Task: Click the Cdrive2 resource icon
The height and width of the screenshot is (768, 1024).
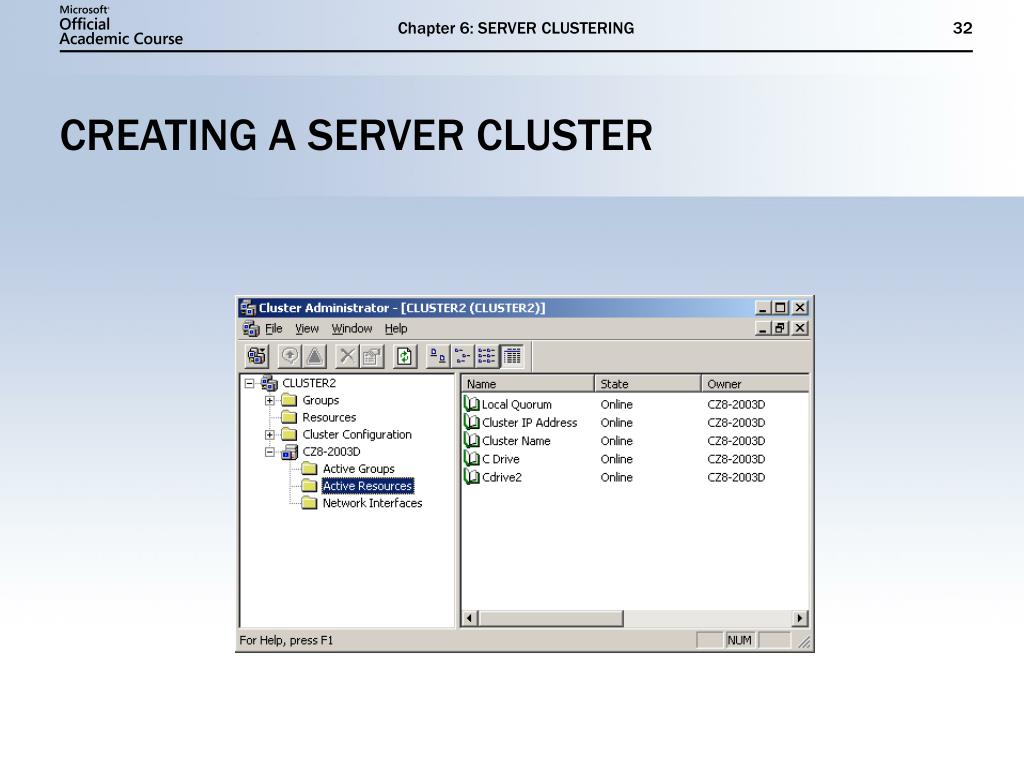Action: point(472,477)
